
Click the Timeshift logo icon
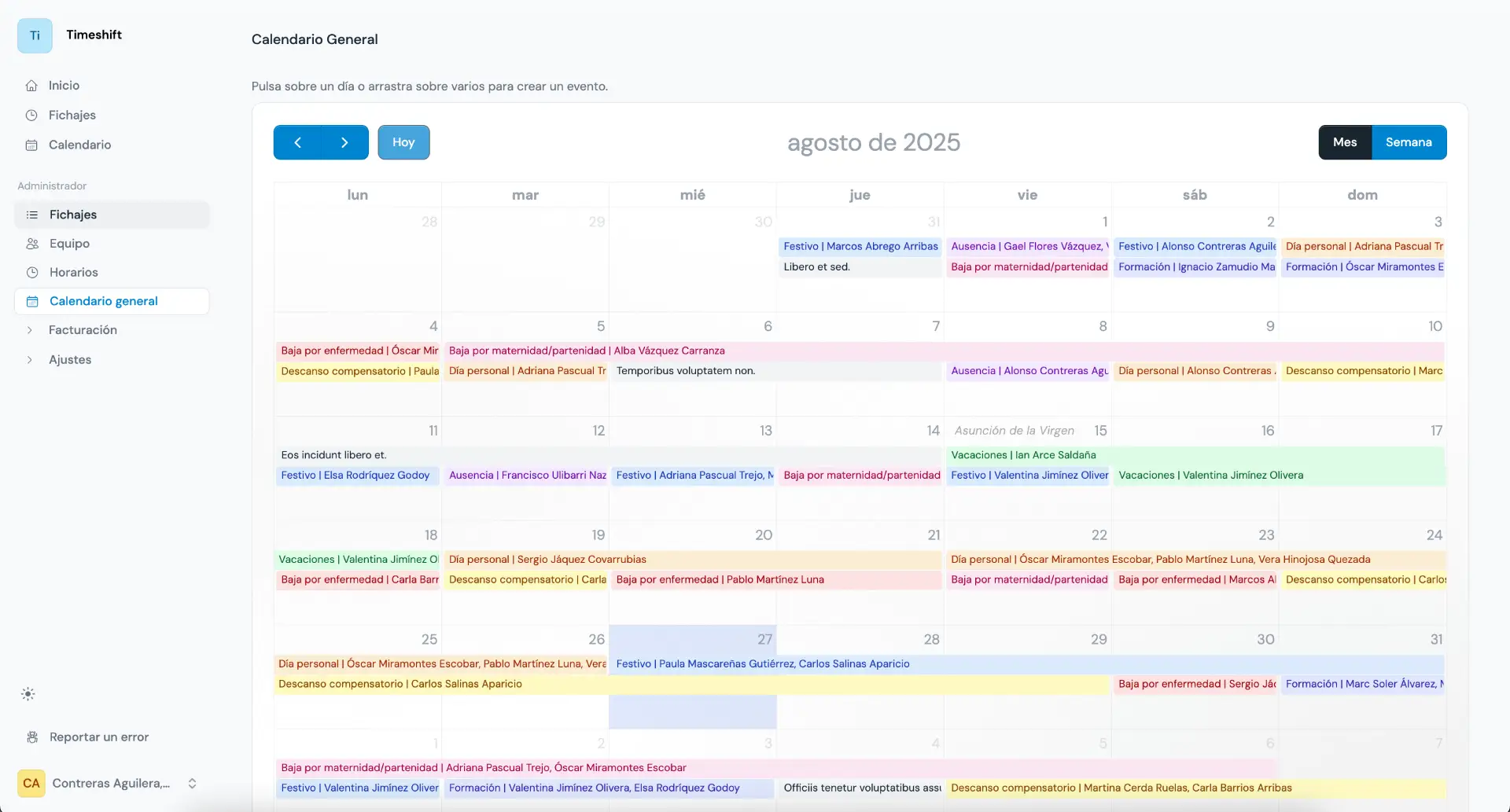pyautogui.click(x=35, y=35)
